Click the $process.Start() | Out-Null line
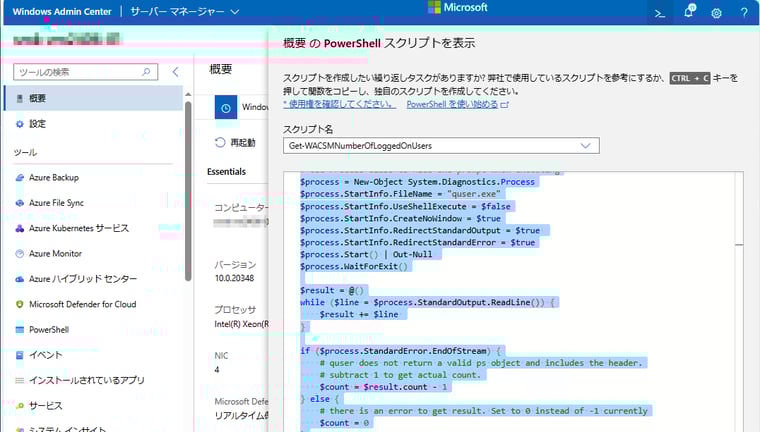 click(x=366, y=254)
